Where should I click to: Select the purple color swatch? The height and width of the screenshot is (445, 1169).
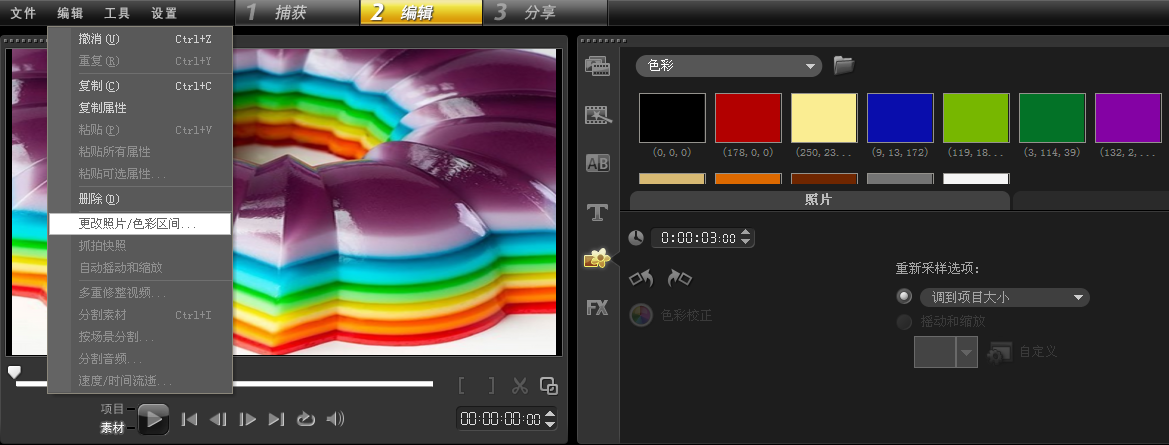point(1128,118)
